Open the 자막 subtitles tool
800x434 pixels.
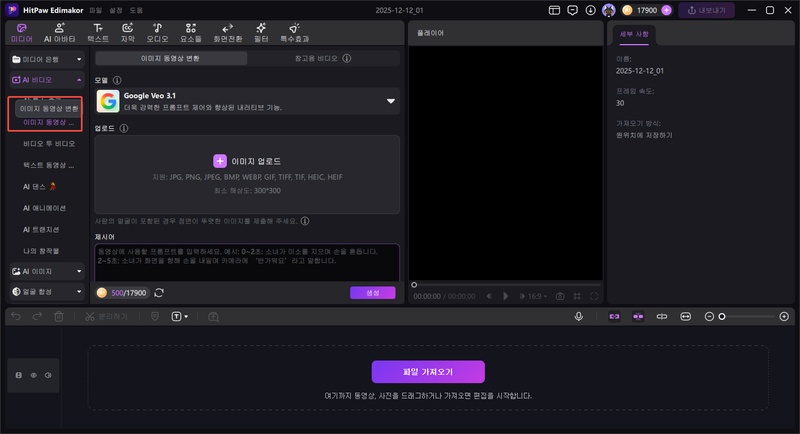128,33
